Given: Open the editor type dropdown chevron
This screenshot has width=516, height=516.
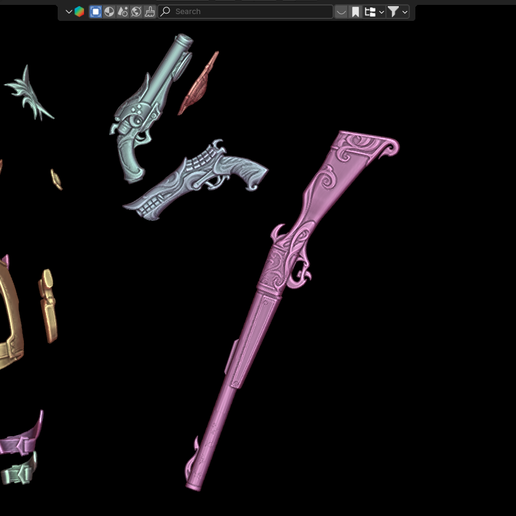Looking at the screenshot, I should [69, 12].
